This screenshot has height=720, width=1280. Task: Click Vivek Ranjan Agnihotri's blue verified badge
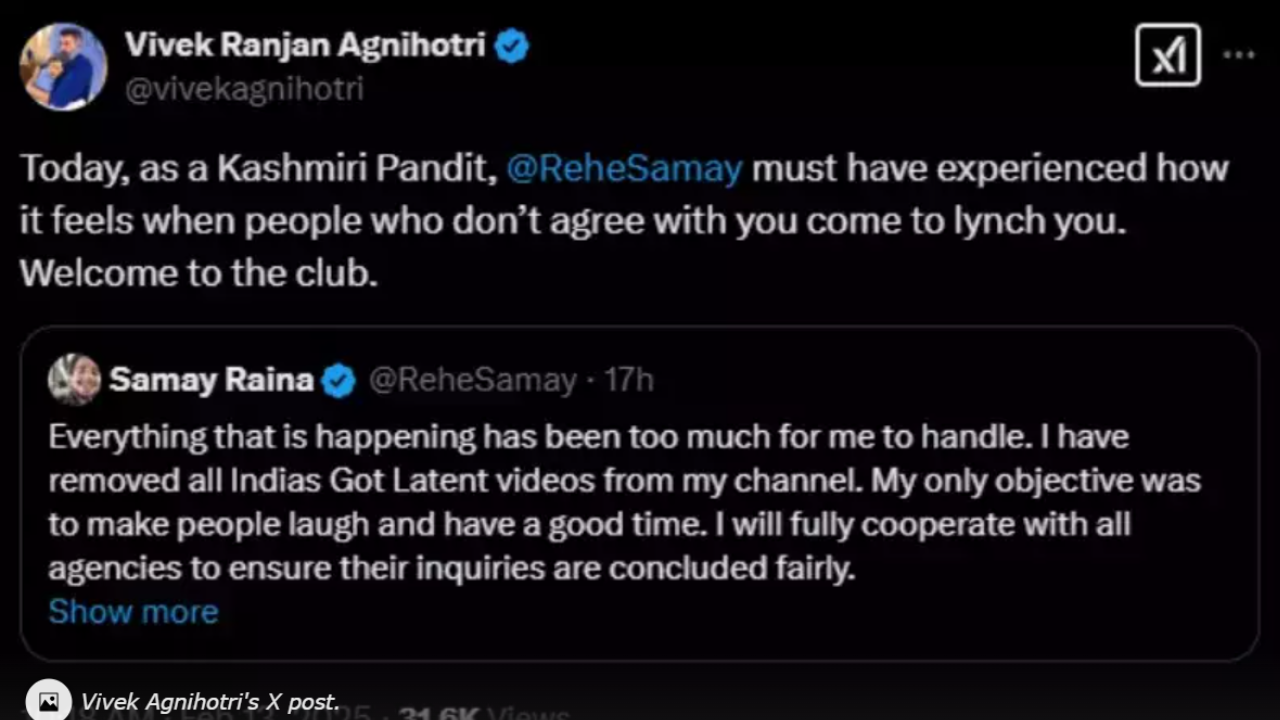(x=512, y=46)
